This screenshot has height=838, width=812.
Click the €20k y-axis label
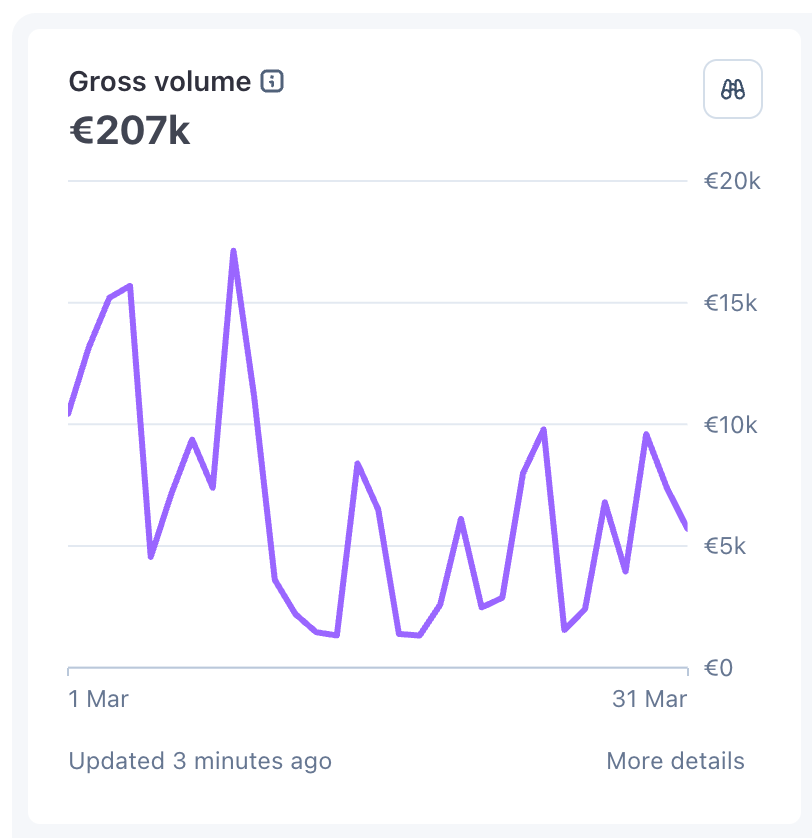[x=732, y=181]
